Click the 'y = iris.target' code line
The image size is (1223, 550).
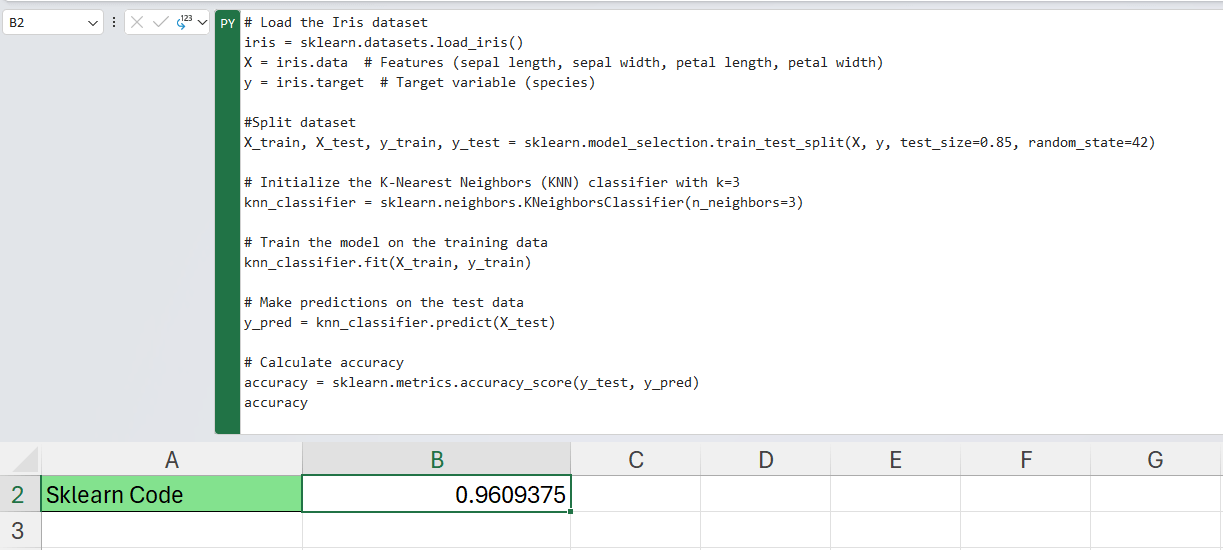coord(419,82)
